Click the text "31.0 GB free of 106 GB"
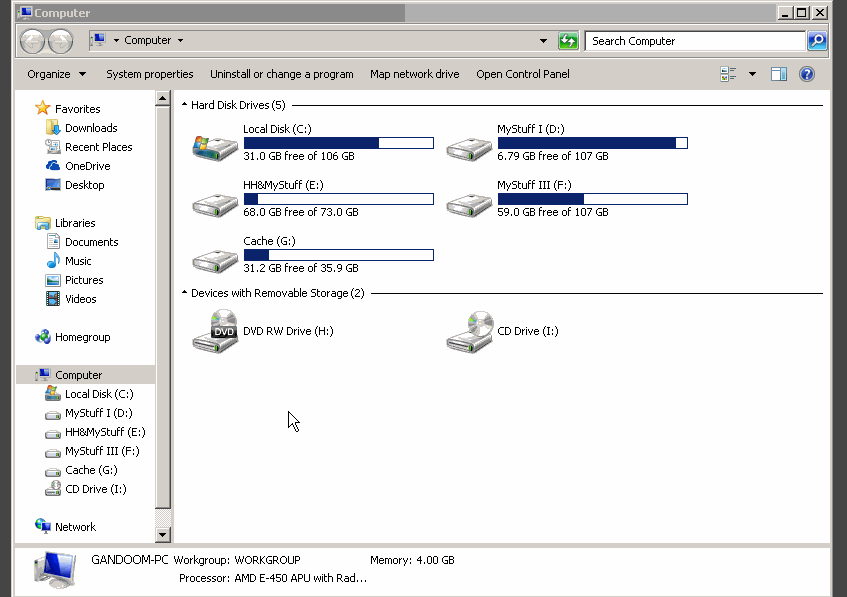This screenshot has height=597, width=847. click(x=299, y=156)
